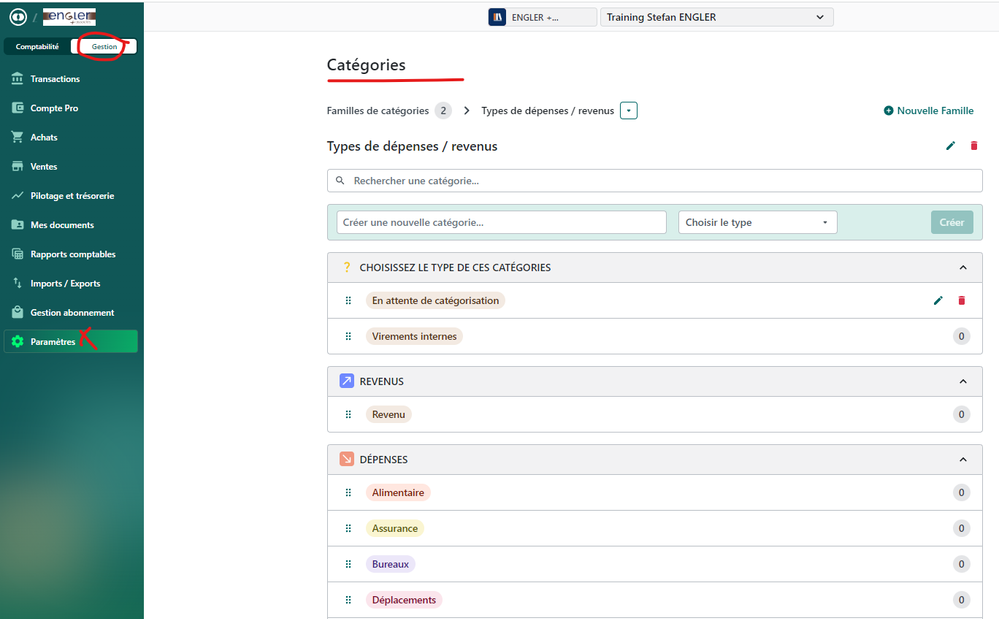The width and height of the screenshot is (999, 619).
Task: Open Pilotage et trésorerie menu item
Action: [x=72, y=196]
